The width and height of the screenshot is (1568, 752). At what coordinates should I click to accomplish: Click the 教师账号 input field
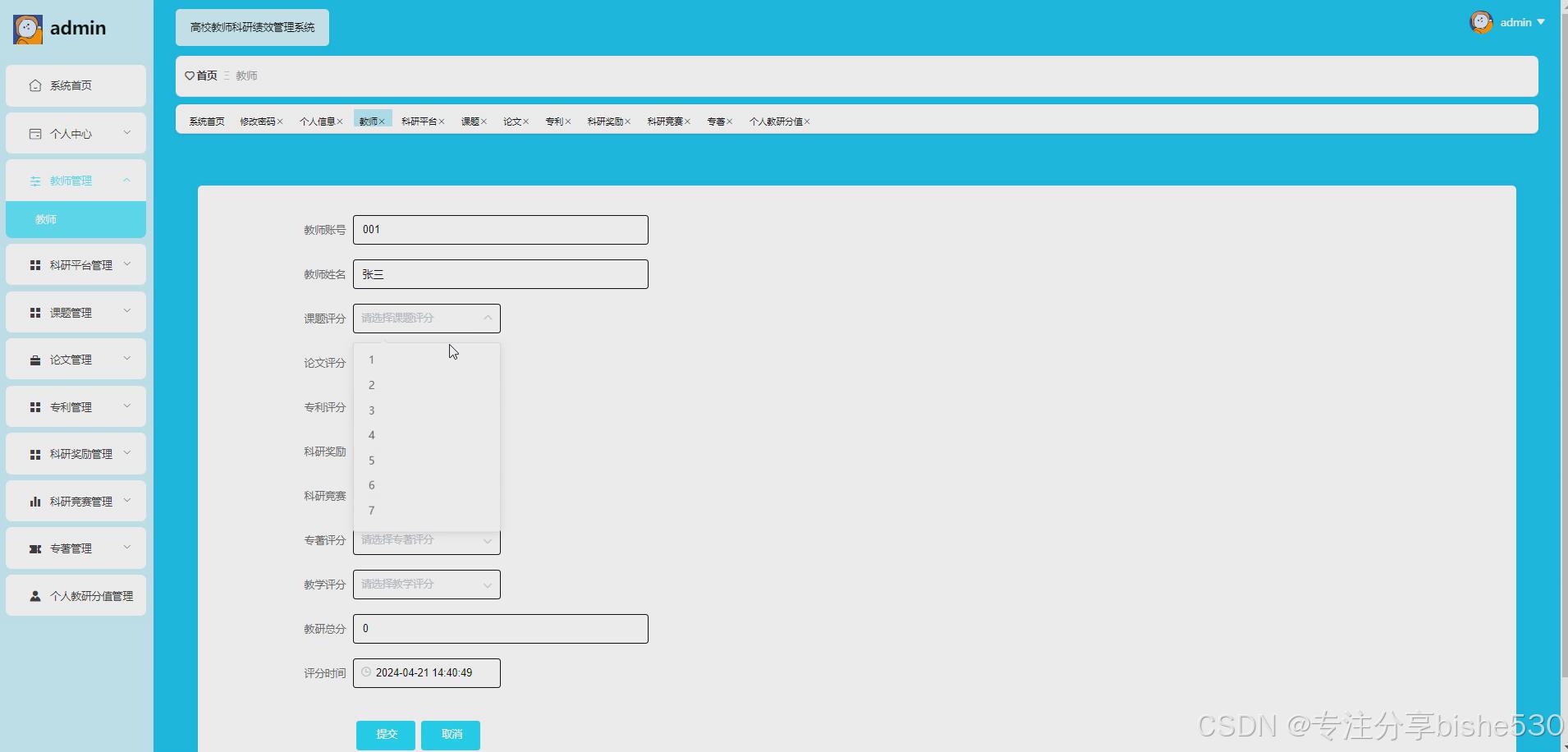501,230
